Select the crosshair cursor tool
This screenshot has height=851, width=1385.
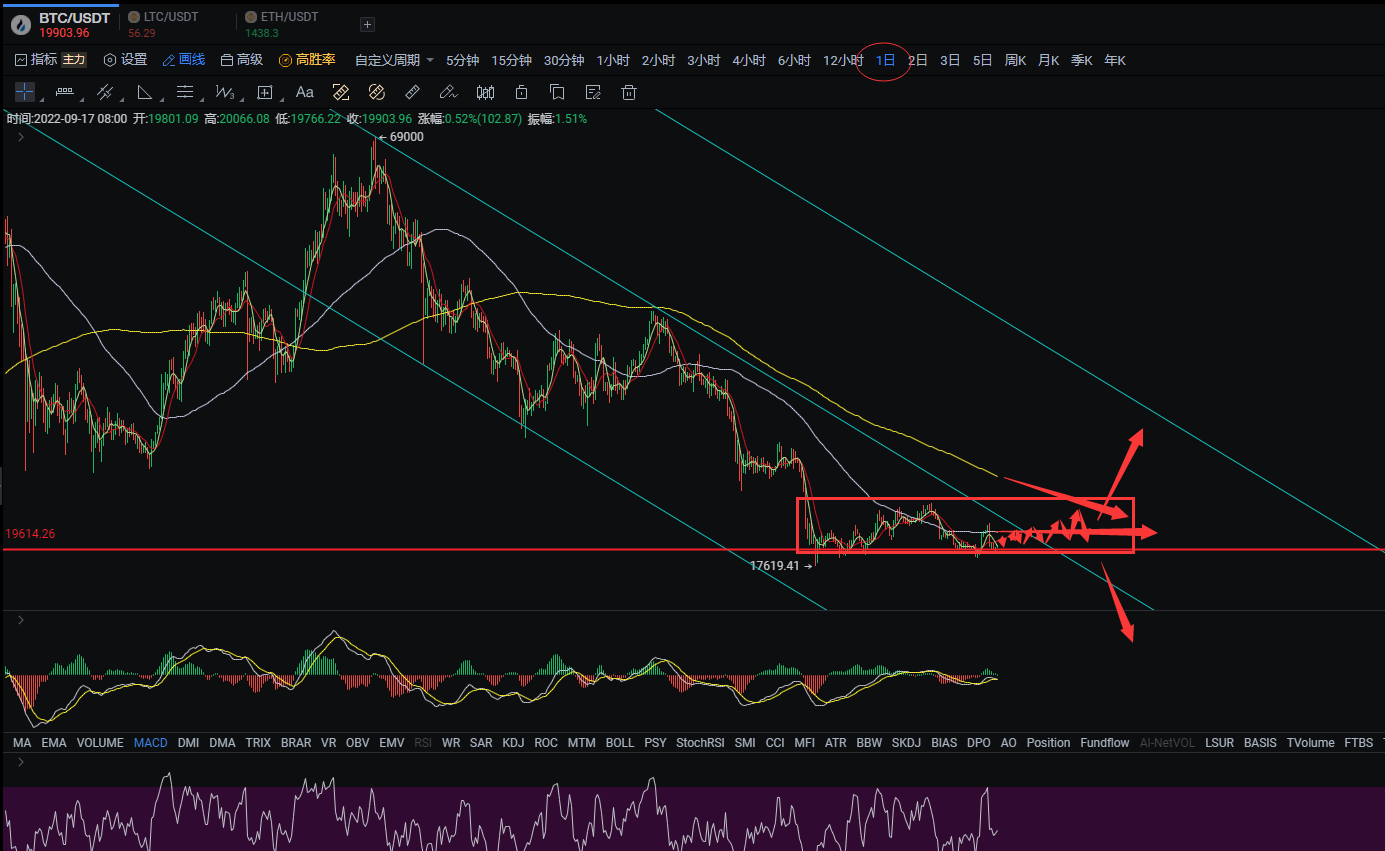pos(25,92)
